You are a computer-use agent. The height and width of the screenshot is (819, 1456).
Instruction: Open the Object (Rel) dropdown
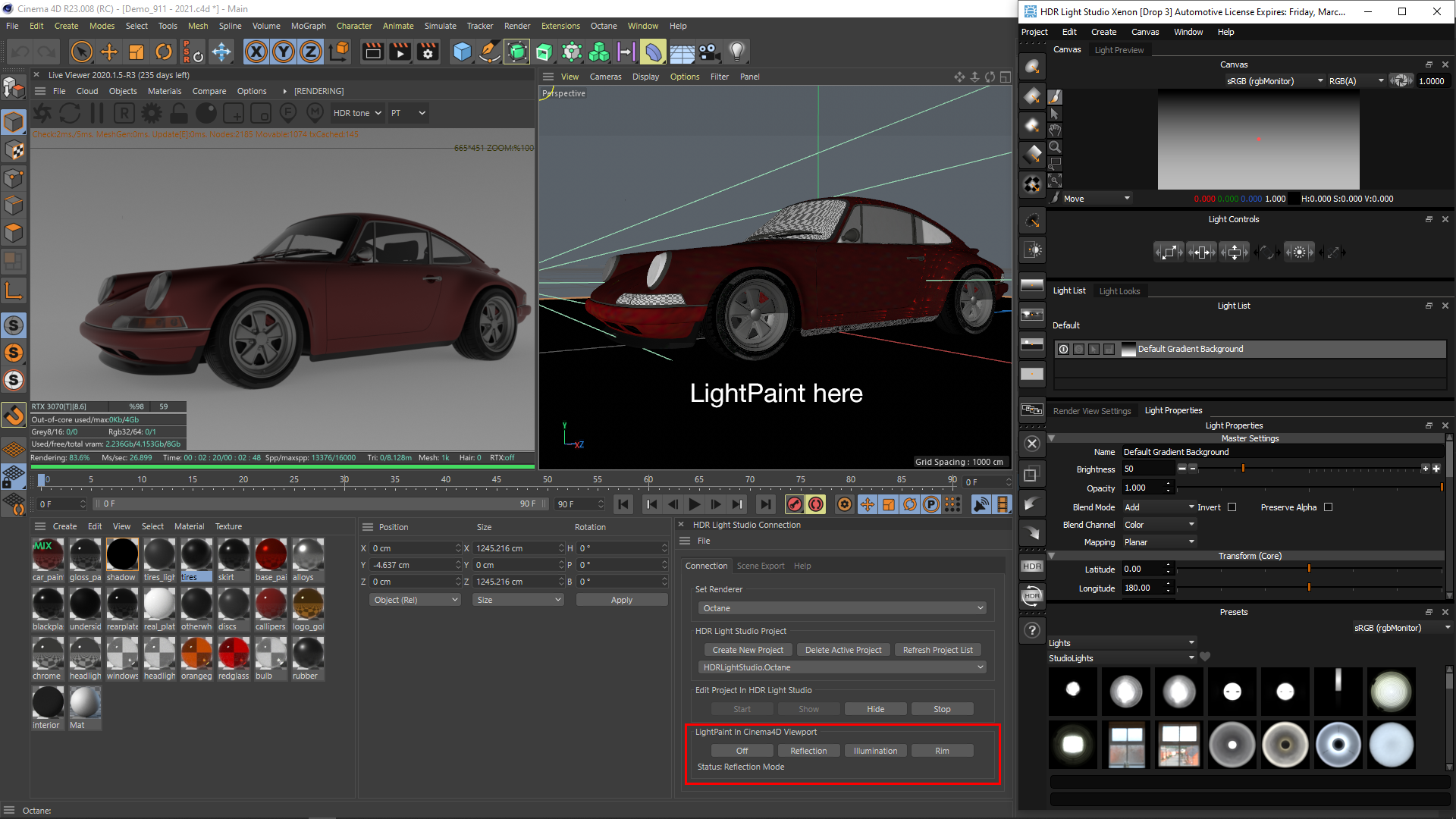pos(416,600)
